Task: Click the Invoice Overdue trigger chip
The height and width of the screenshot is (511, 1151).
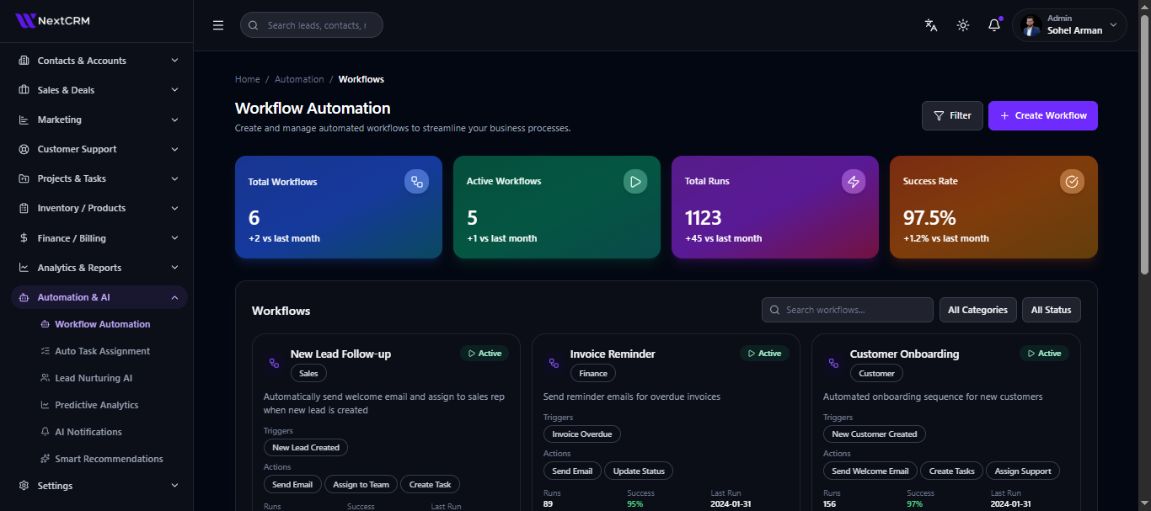Action: (581, 434)
